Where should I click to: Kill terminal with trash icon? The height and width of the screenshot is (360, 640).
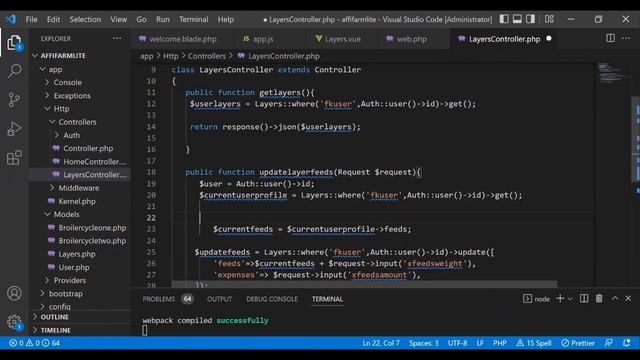(x=599, y=299)
